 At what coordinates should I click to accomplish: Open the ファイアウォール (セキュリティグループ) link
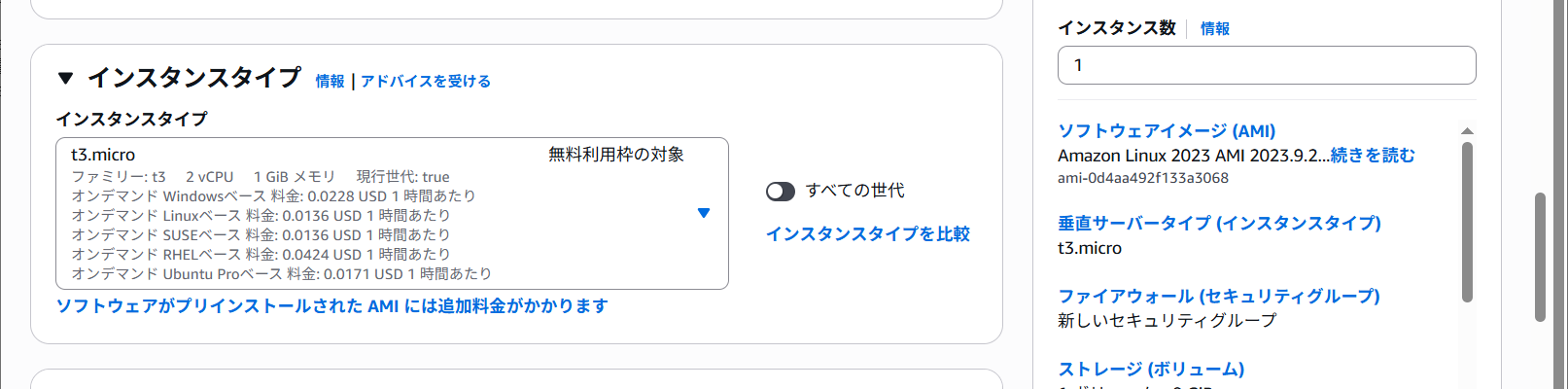1218,297
